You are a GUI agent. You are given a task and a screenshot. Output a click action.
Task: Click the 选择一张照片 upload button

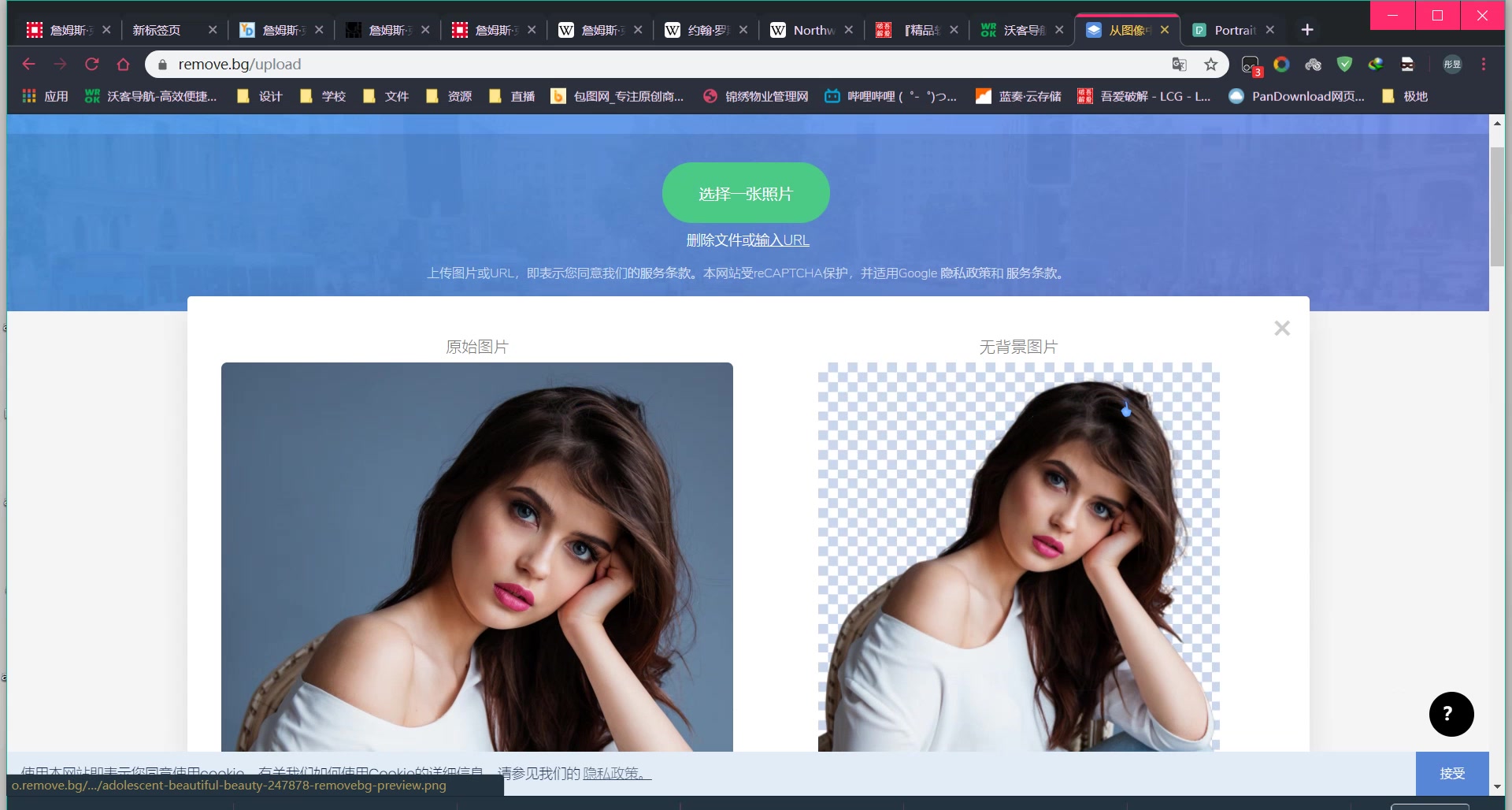[746, 193]
